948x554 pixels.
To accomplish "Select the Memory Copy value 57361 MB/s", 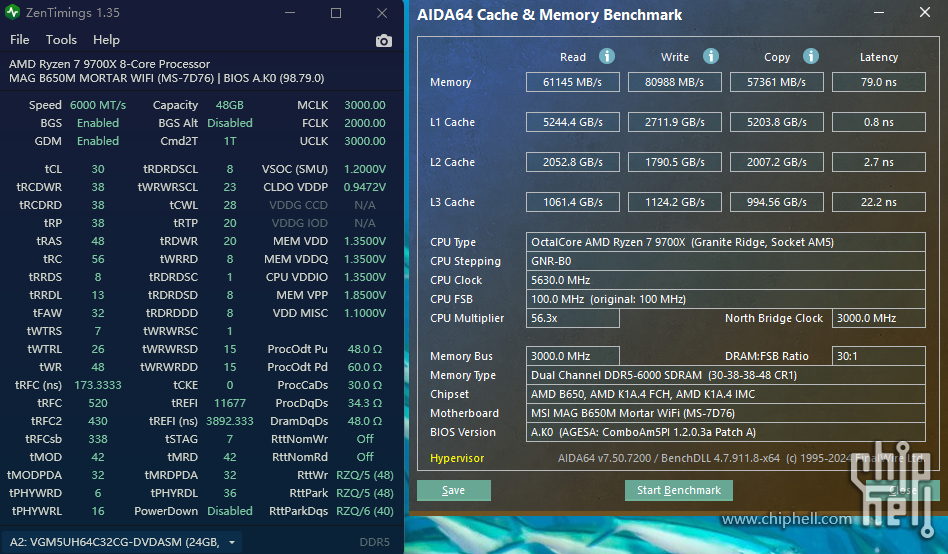I will point(777,82).
